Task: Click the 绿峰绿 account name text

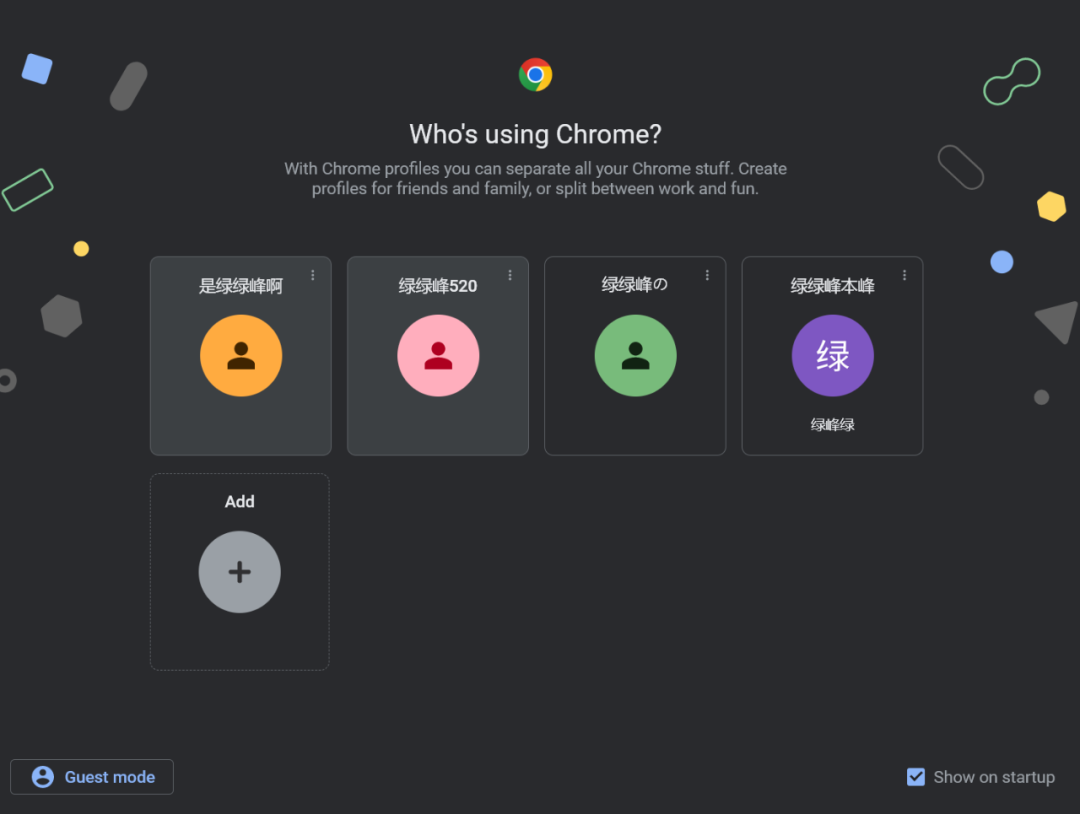Action: 832,425
